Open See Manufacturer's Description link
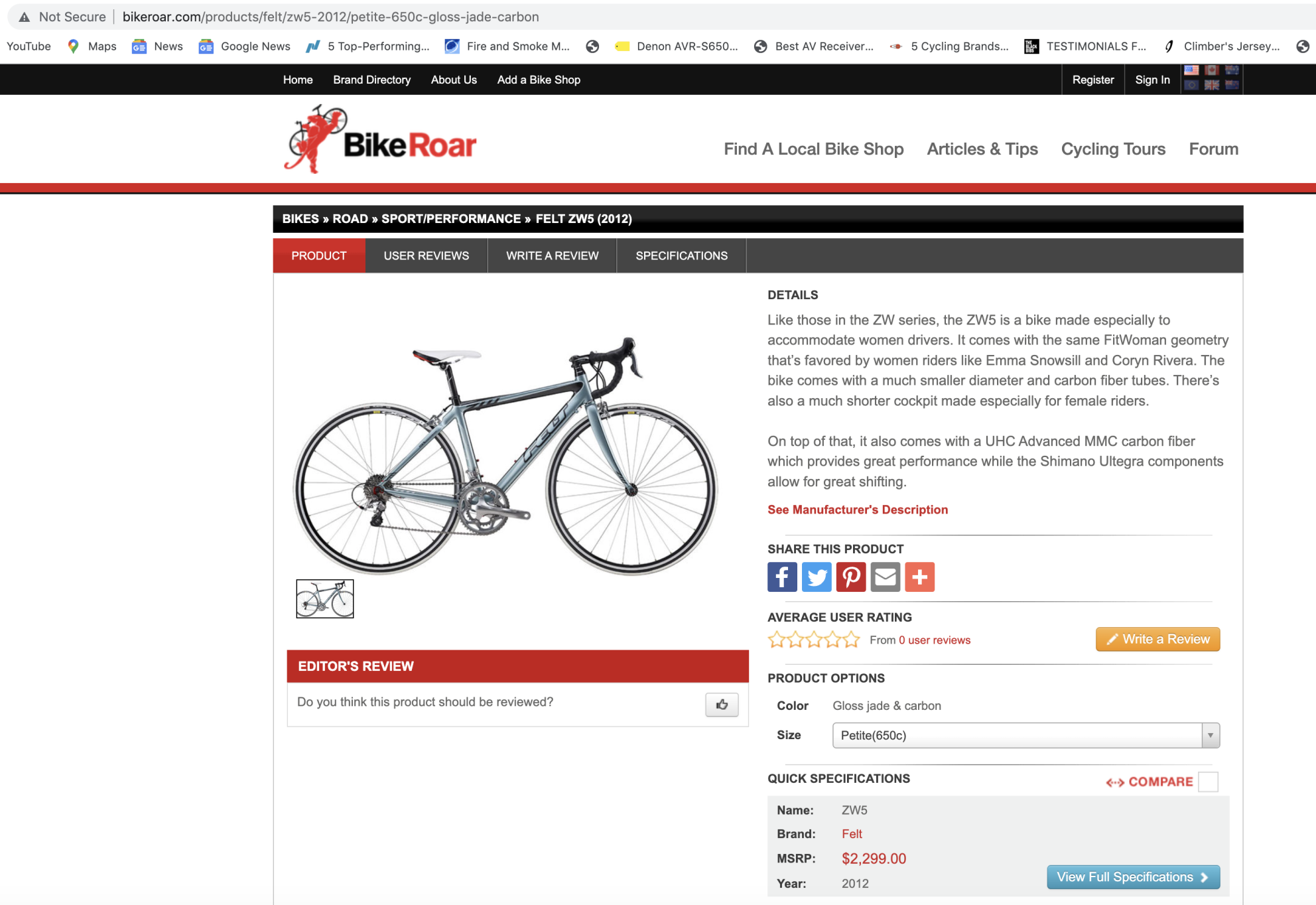The height and width of the screenshot is (905, 1316). coord(858,510)
